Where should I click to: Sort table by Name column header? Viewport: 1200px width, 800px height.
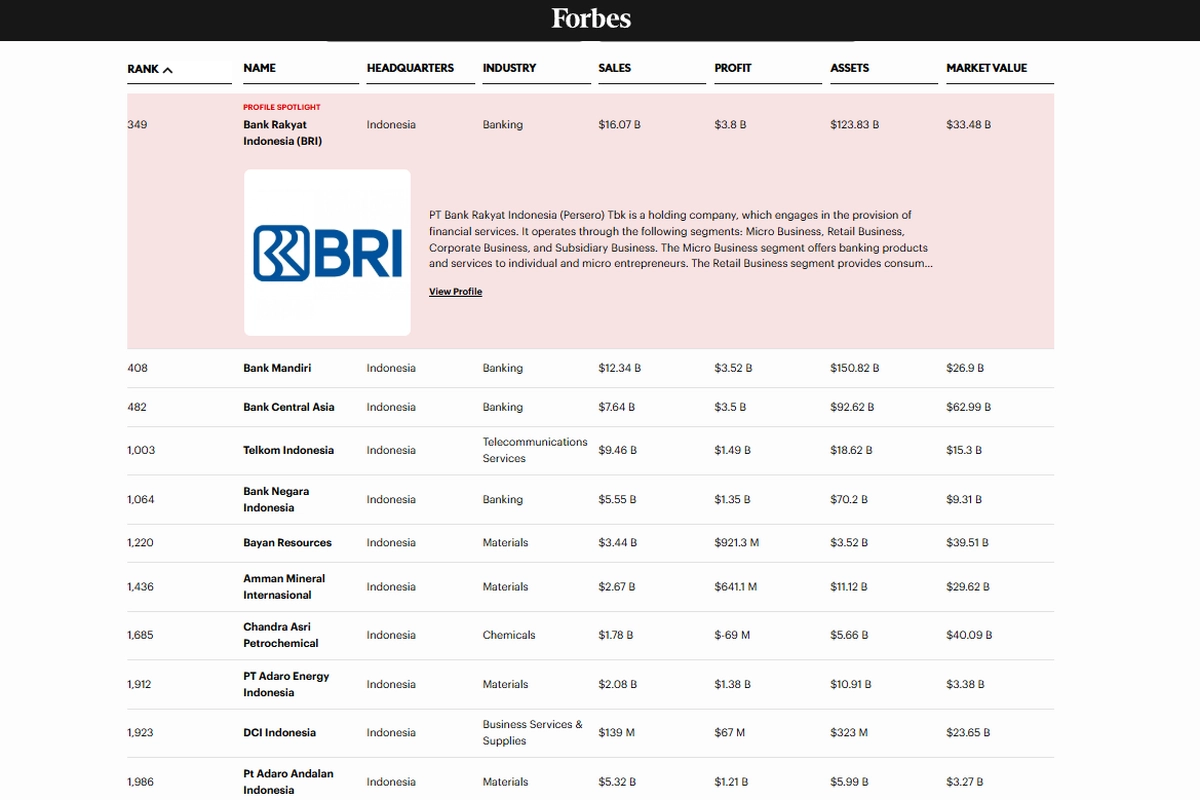click(259, 68)
